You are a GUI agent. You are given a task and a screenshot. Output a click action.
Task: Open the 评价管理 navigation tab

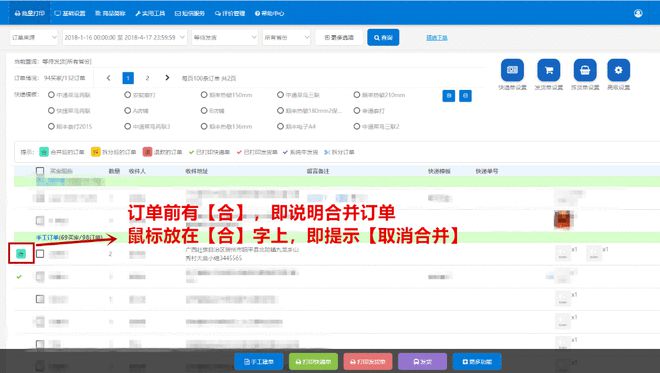pos(230,13)
